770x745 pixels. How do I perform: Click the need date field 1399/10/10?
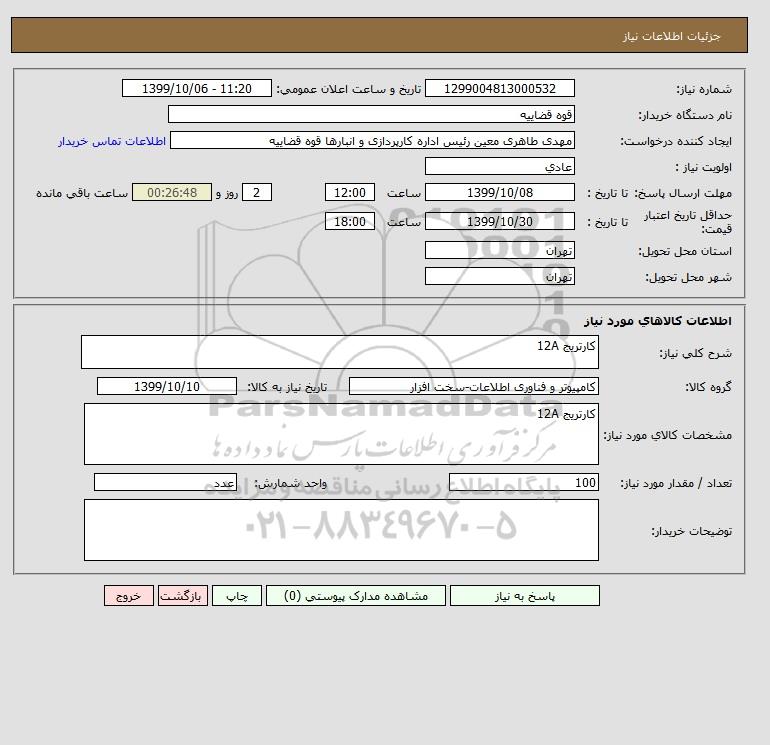(x=167, y=386)
